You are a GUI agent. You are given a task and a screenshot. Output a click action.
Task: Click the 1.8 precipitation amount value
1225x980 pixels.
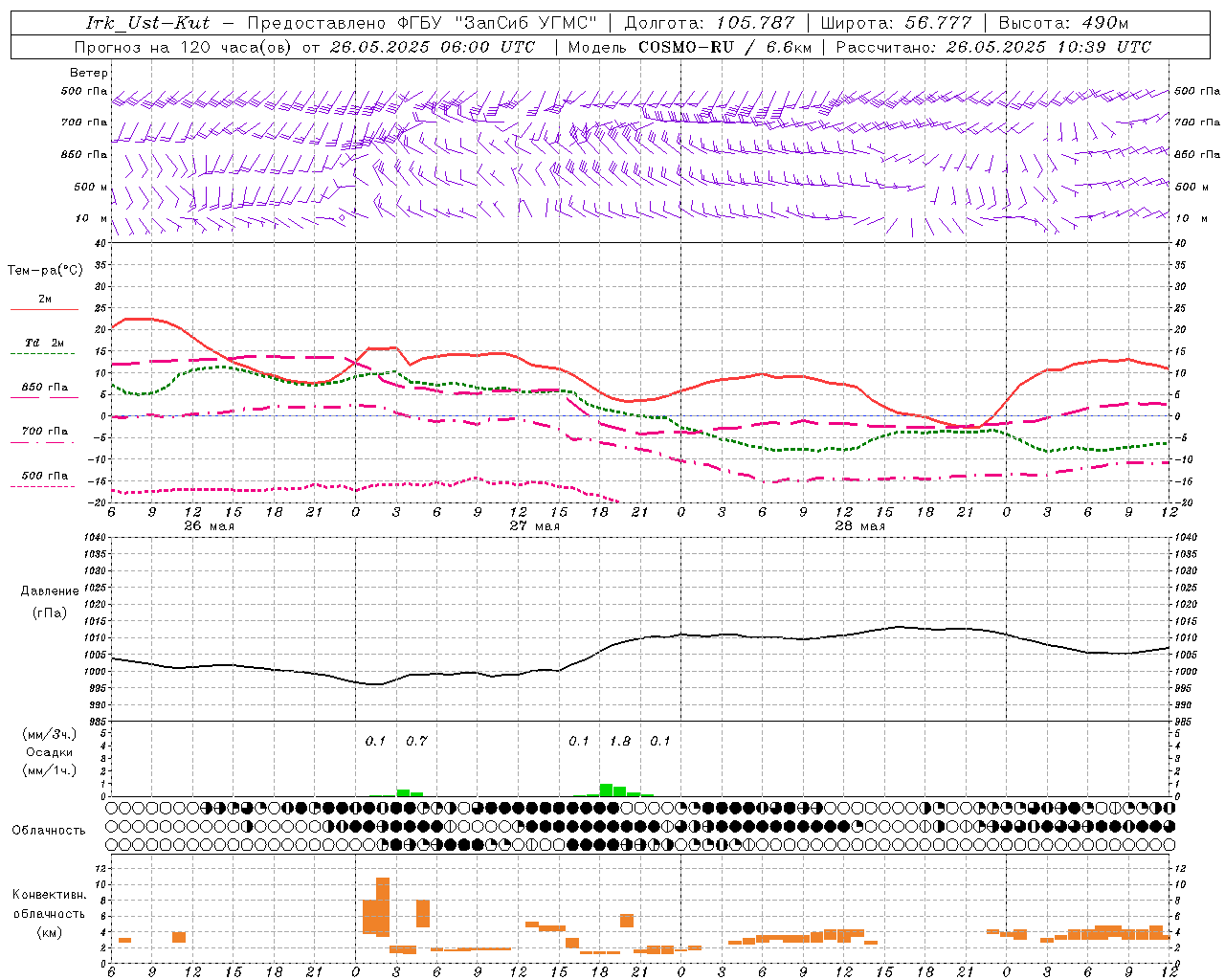pyautogui.click(x=620, y=741)
